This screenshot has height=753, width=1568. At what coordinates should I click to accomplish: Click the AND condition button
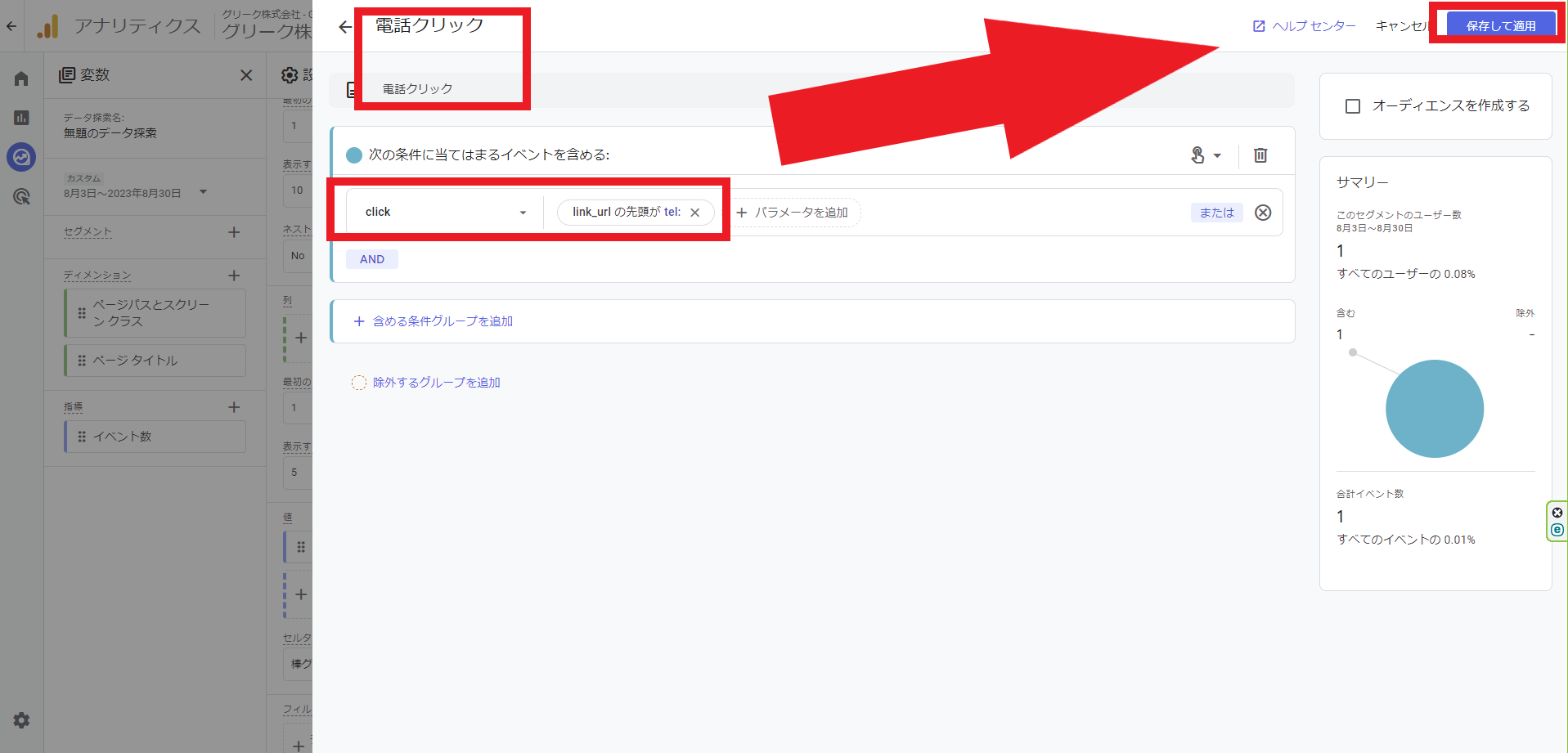(x=372, y=259)
